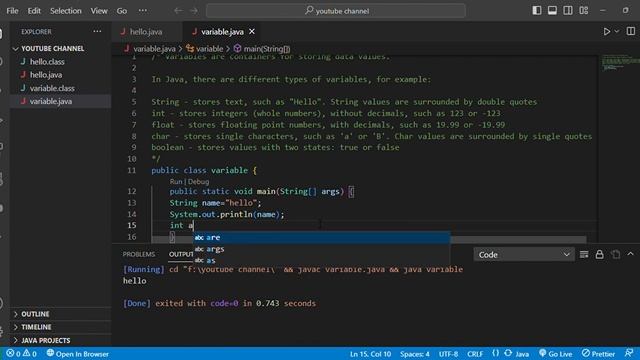Click Open In Browser status item
Image resolution: width=640 pixels, height=360 pixels.
pos(78,353)
